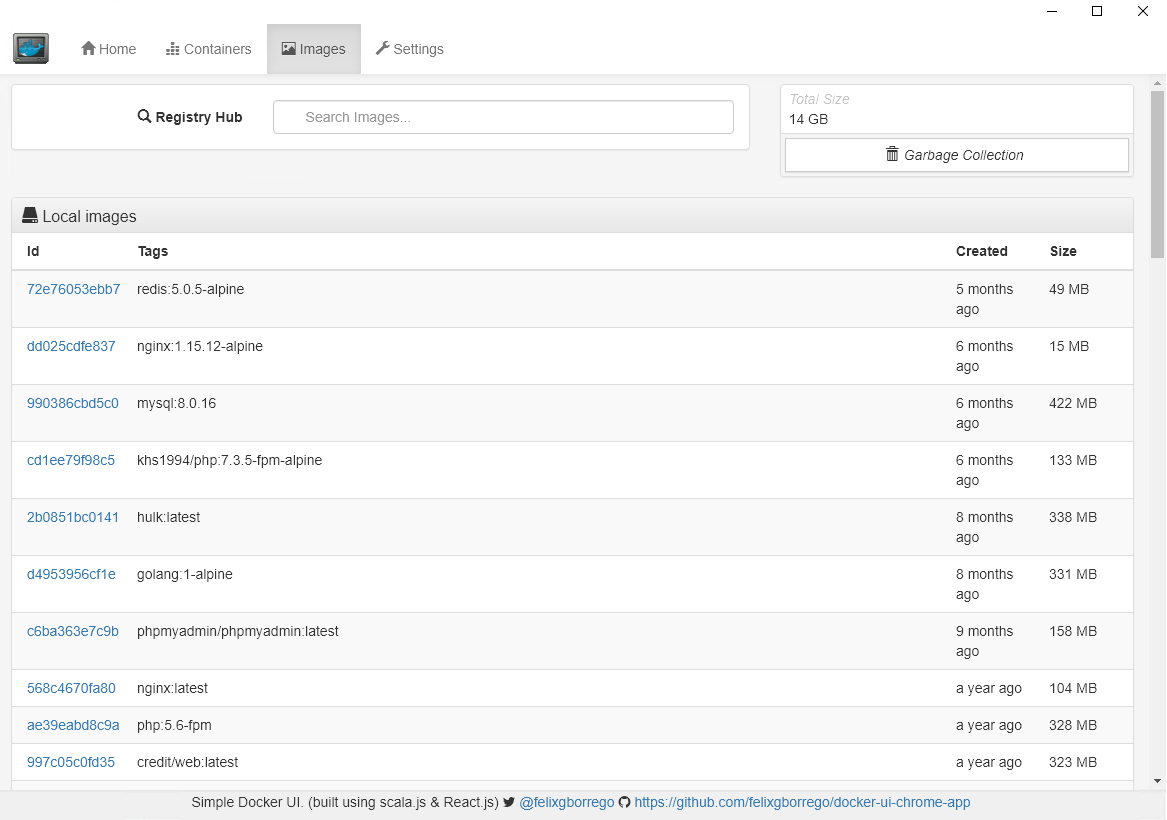The height and width of the screenshot is (820, 1167).
Task: Click the 5 months ago created cell
Action: coord(984,299)
